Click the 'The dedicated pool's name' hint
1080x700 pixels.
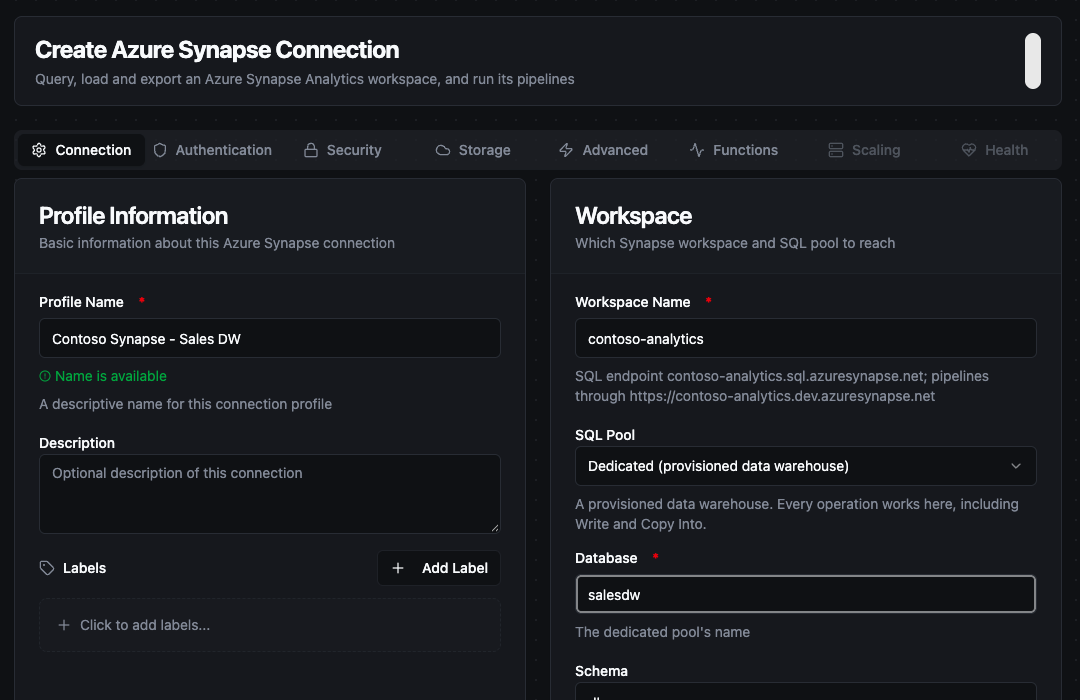click(663, 632)
